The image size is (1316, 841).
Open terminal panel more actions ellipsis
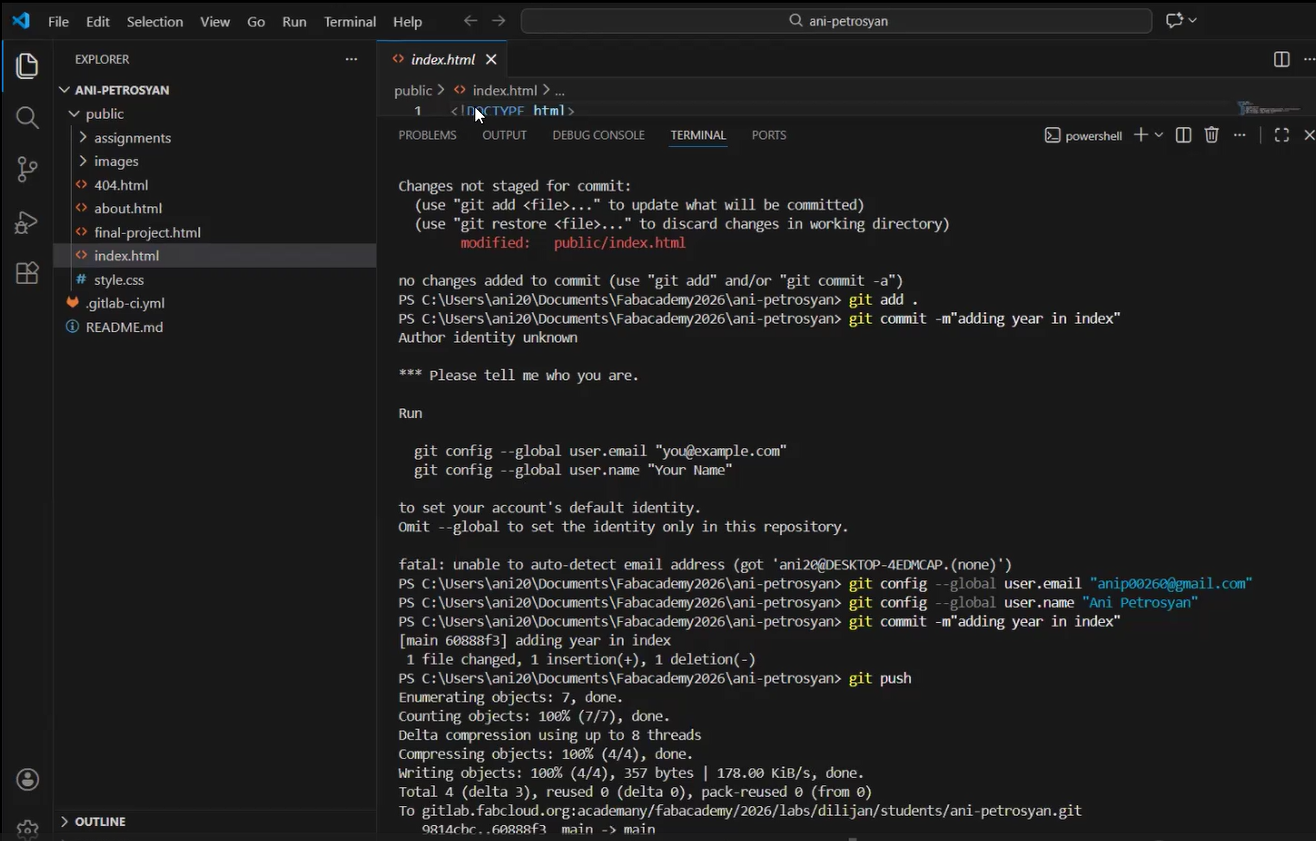[x=1240, y=135]
